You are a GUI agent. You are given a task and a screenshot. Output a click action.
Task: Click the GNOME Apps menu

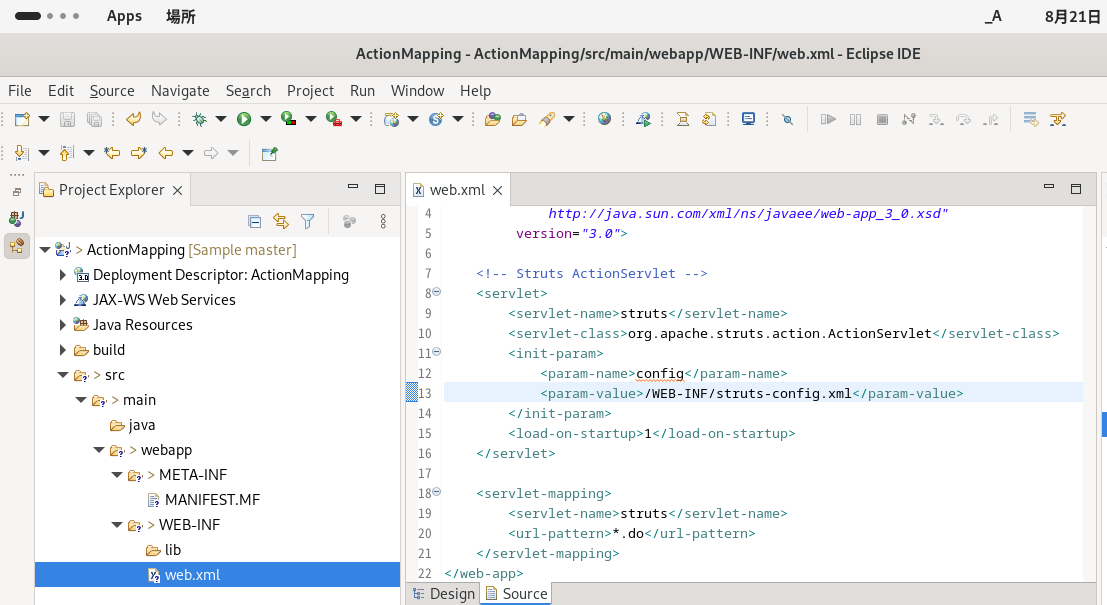[x=124, y=16]
